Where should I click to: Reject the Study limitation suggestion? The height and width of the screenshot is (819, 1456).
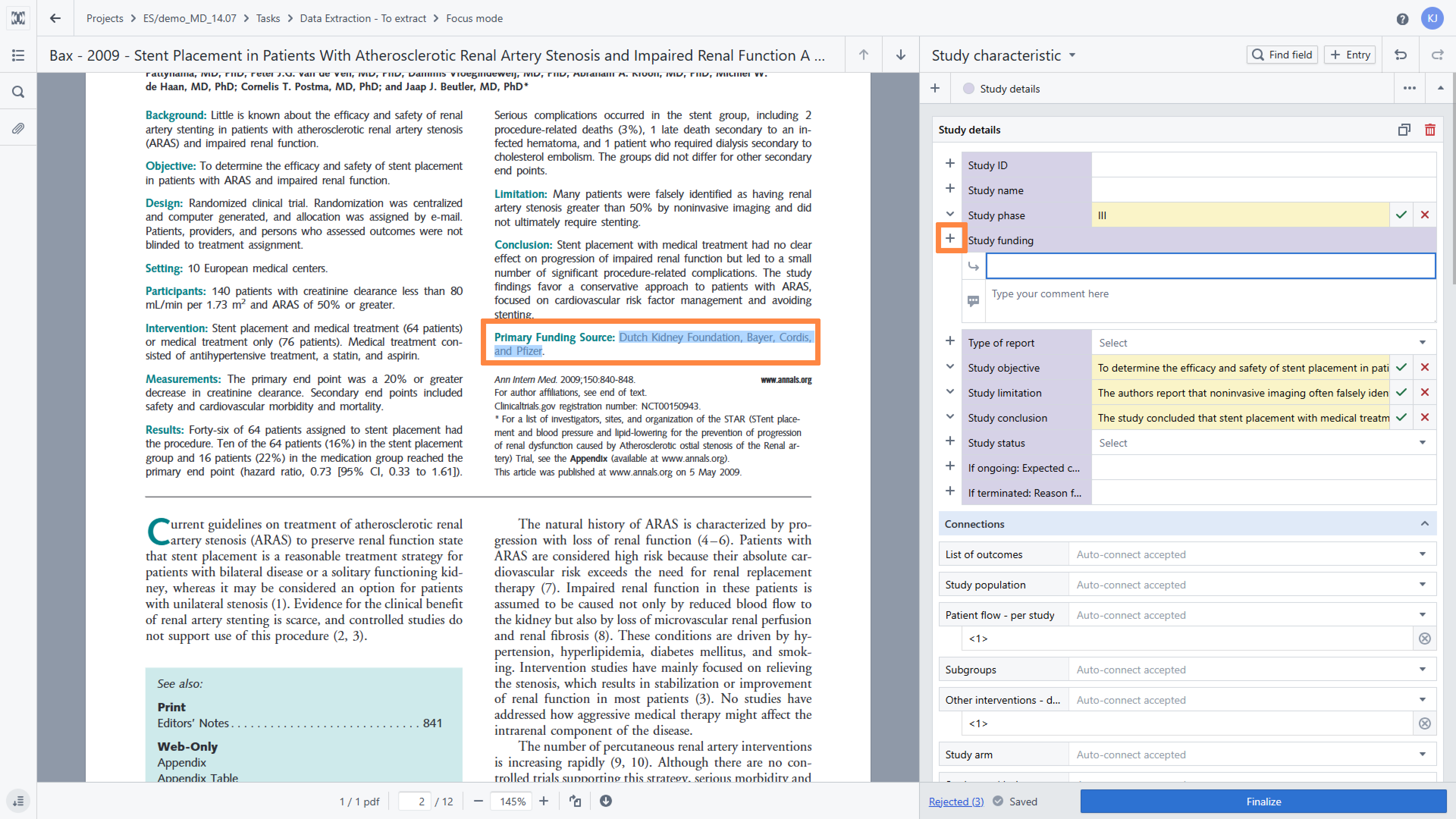point(1425,392)
